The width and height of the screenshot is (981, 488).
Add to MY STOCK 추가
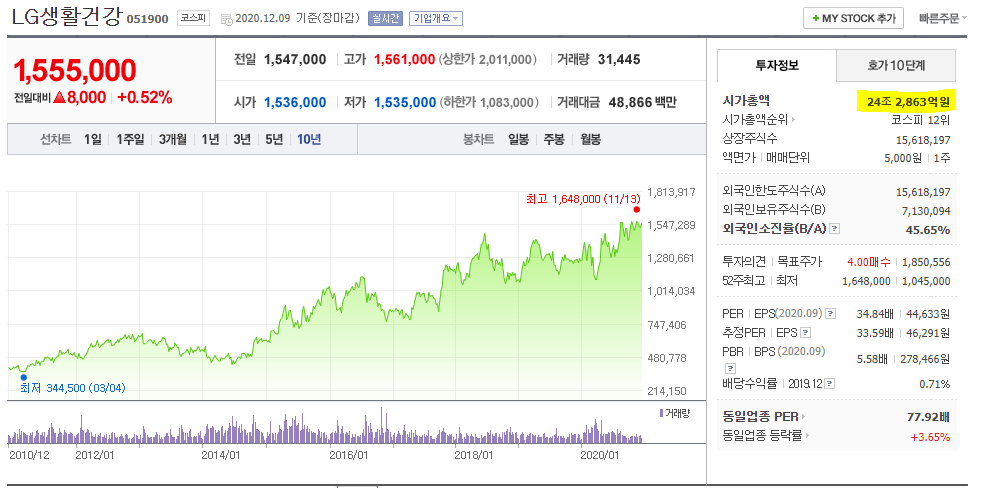(x=853, y=18)
